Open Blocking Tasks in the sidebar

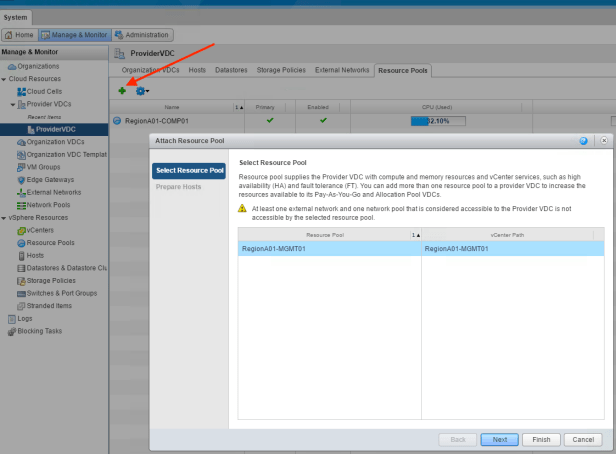click(x=40, y=331)
